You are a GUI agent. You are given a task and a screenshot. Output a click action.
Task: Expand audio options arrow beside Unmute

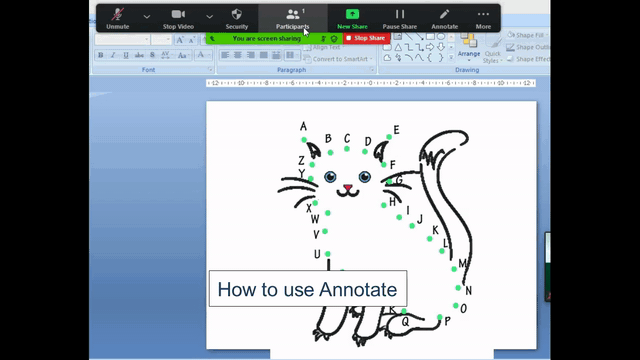click(147, 17)
